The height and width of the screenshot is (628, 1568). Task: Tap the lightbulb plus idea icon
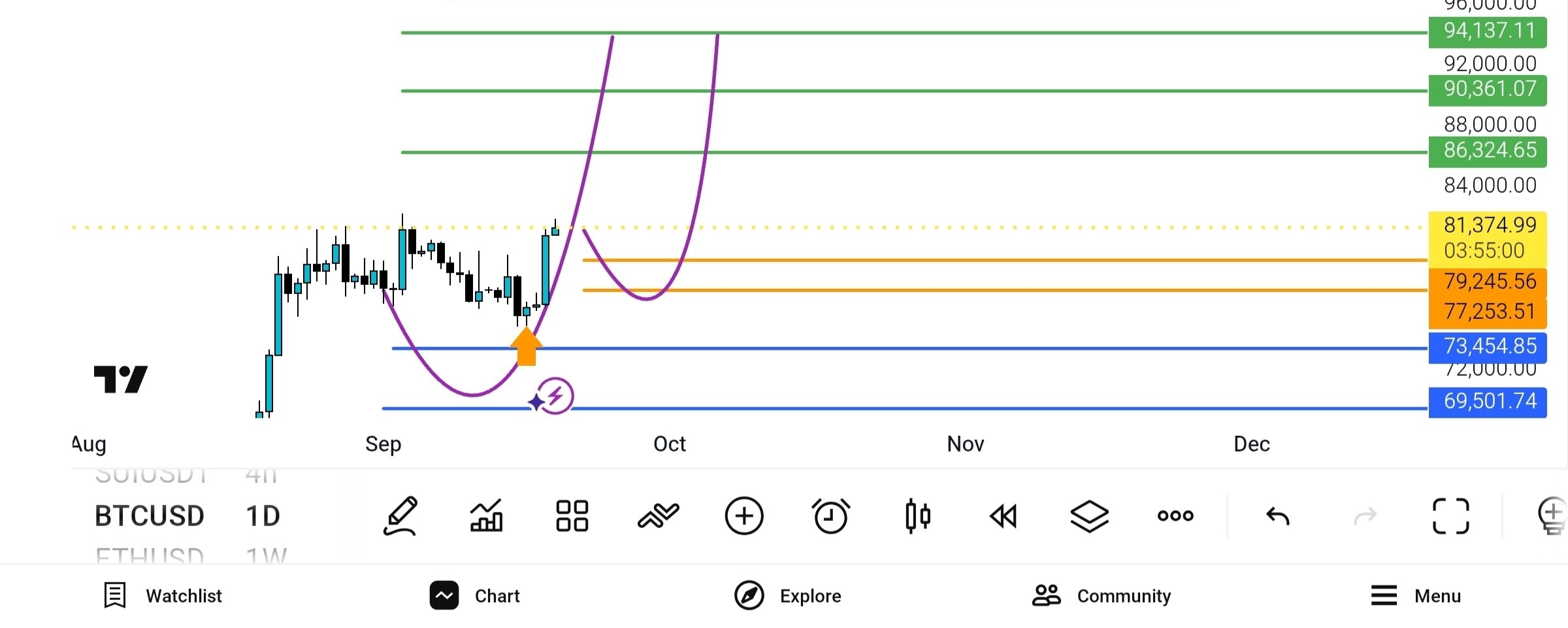point(1553,516)
